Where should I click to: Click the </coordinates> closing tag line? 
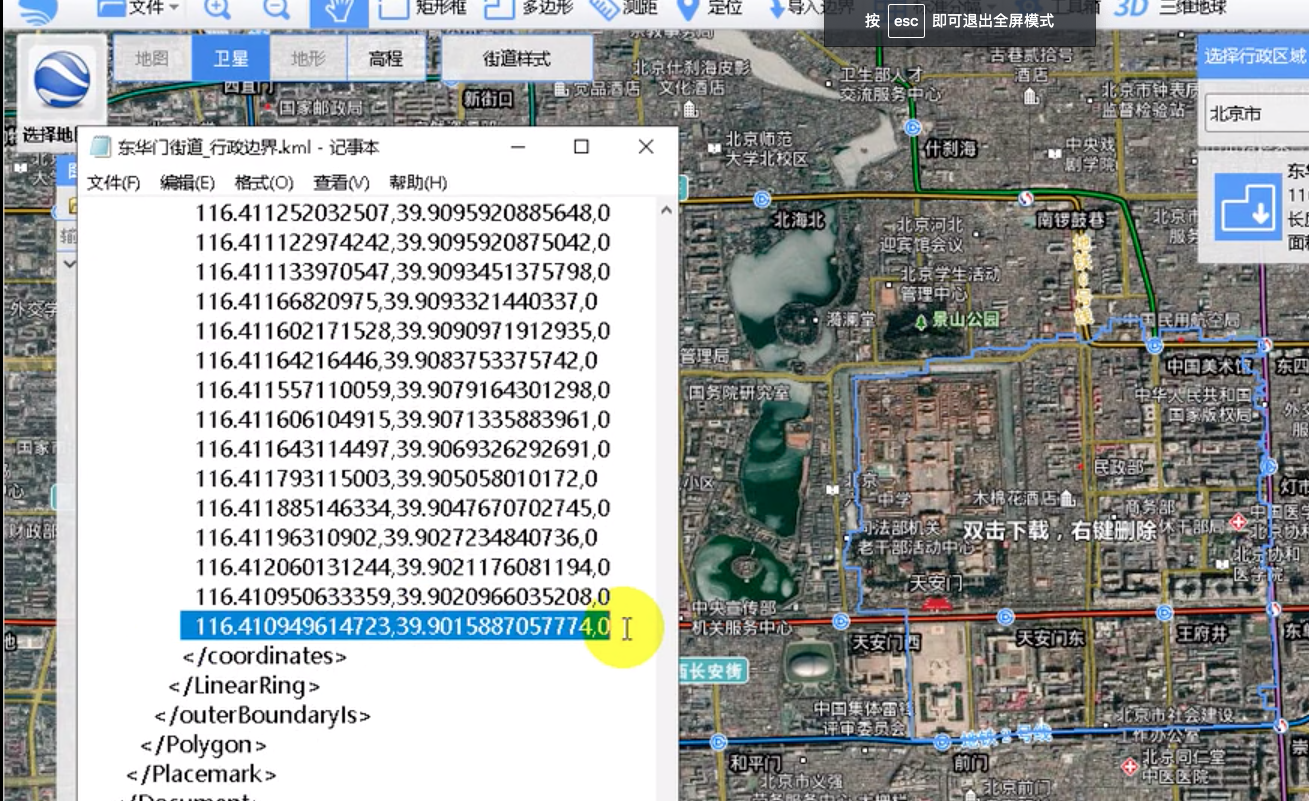click(265, 656)
